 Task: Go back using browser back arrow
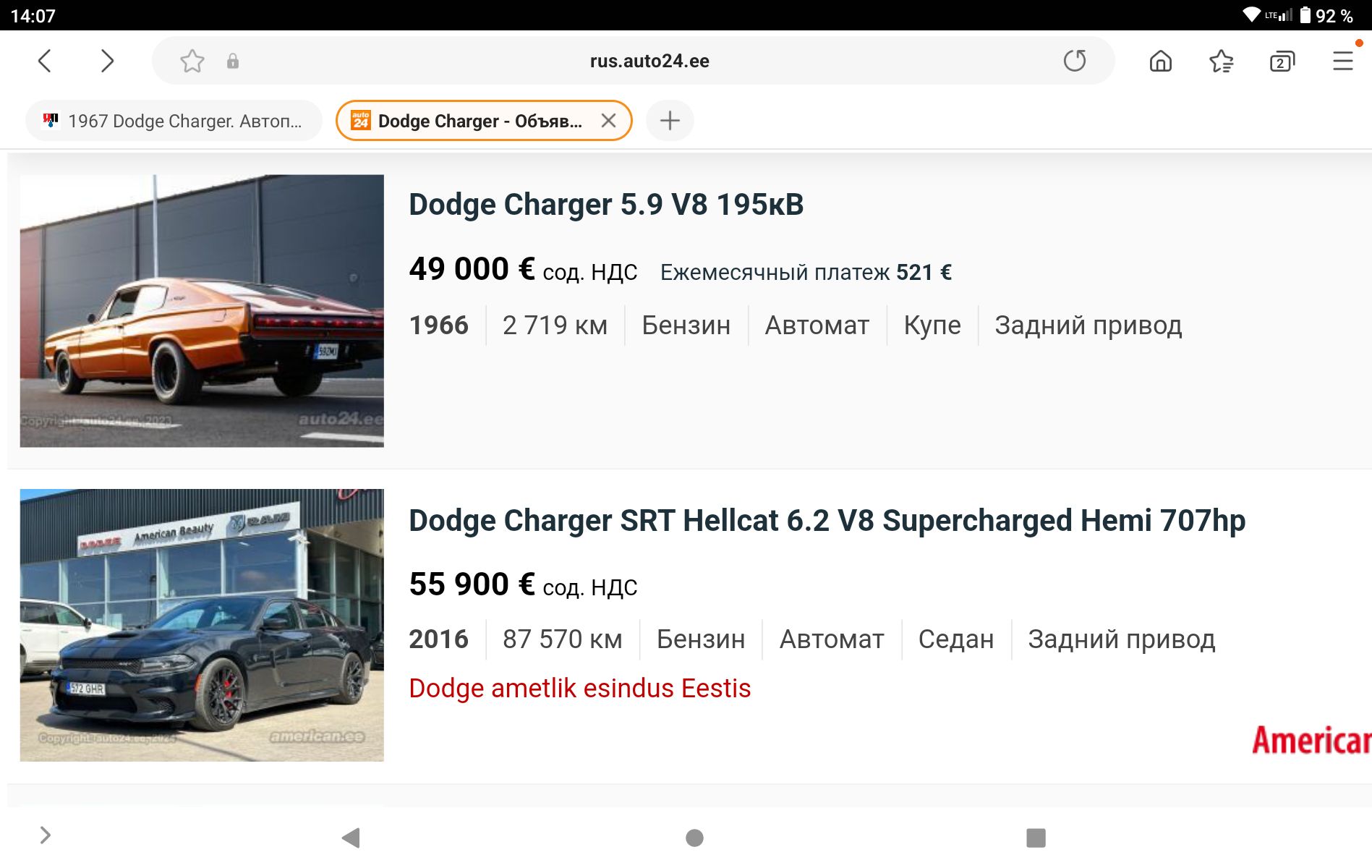point(45,61)
